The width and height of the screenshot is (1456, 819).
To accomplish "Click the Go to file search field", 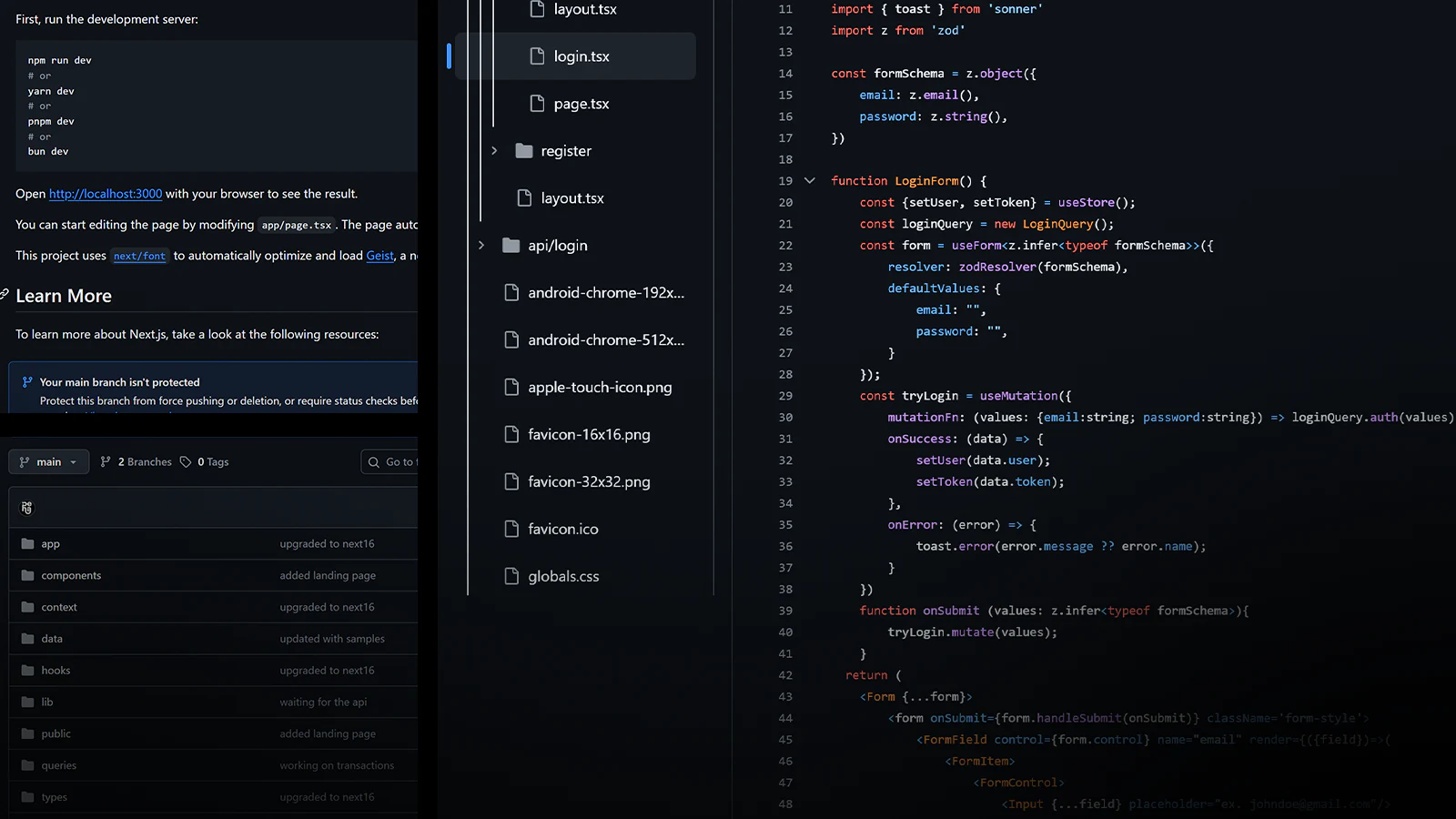I will tap(393, 462).
